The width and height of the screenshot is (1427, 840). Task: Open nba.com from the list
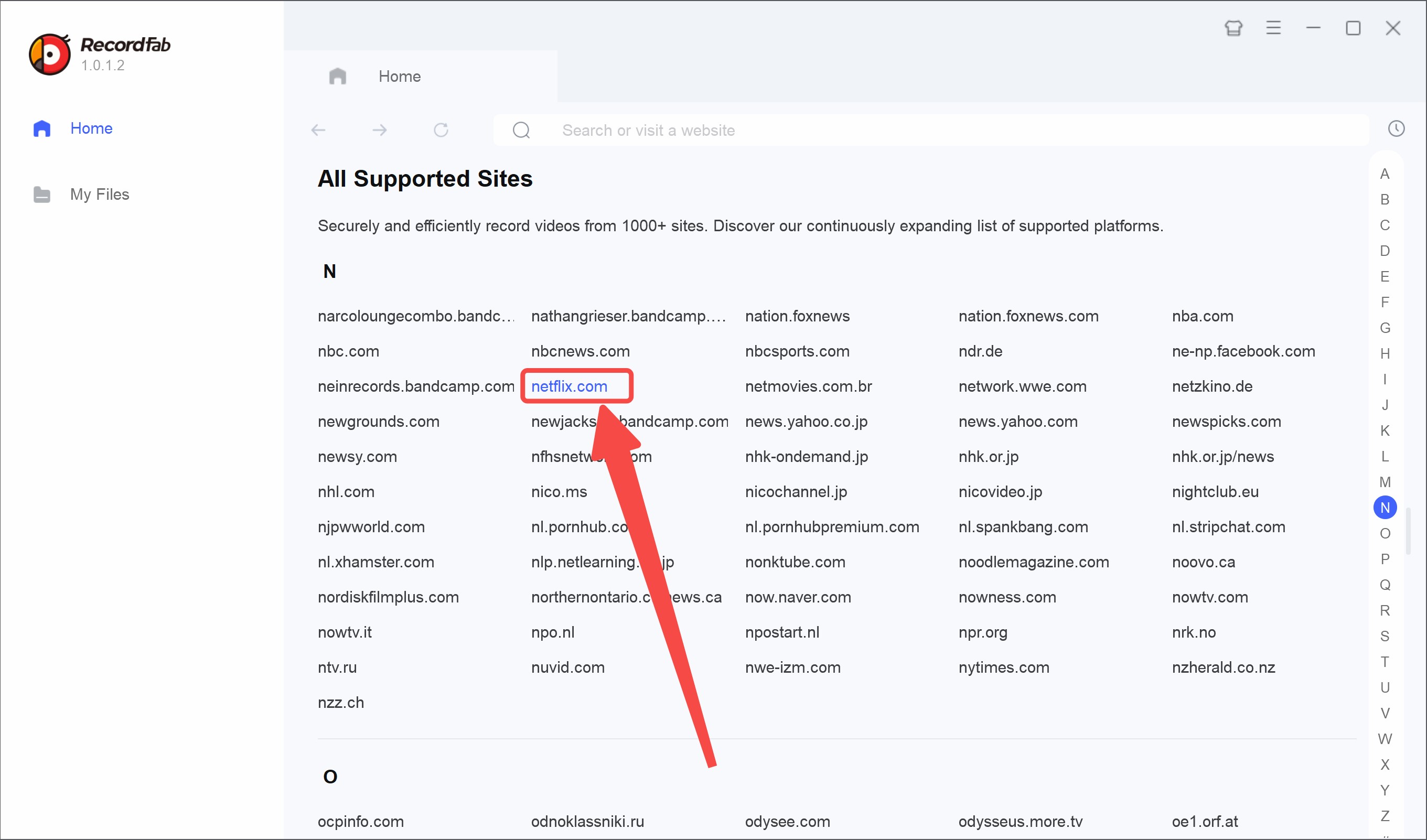coord(1203,316)
